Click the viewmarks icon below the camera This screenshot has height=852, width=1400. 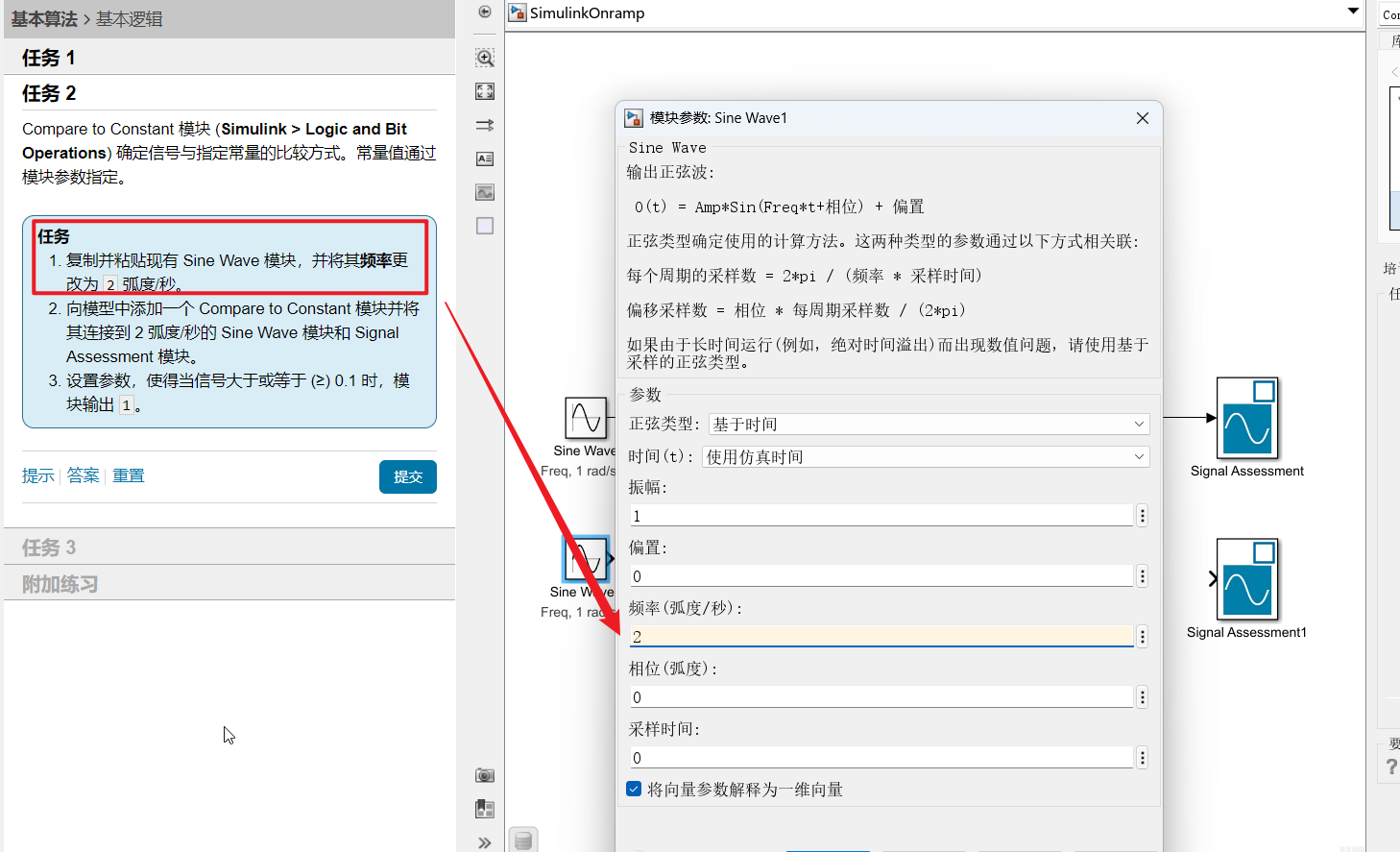pyautogui.click(x=485, y=809)
